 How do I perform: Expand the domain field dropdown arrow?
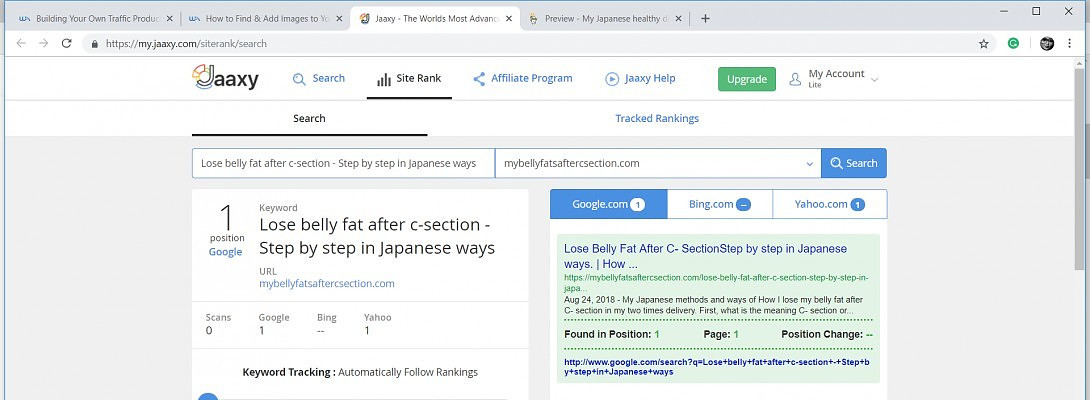(x=809, y=164)
